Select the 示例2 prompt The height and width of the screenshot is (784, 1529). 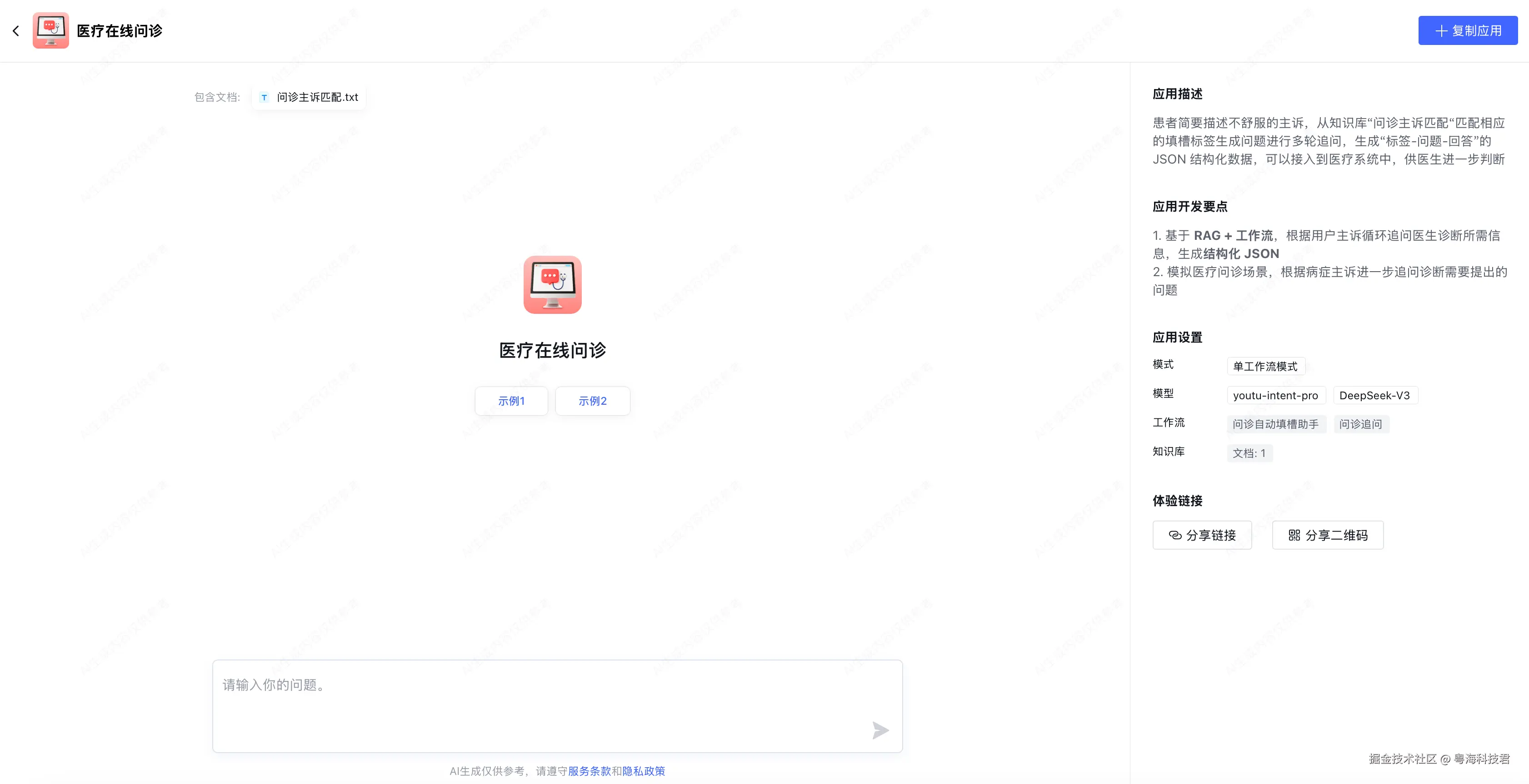point(592,401)
